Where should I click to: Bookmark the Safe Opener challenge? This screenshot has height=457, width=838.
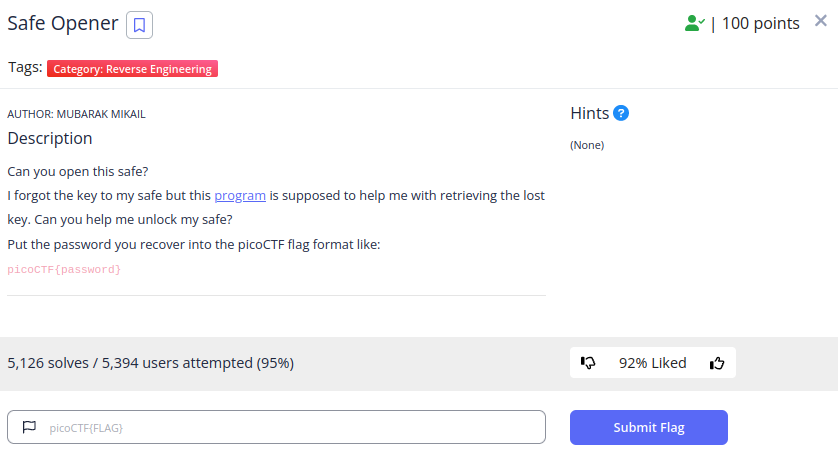[x=139, y=25]
